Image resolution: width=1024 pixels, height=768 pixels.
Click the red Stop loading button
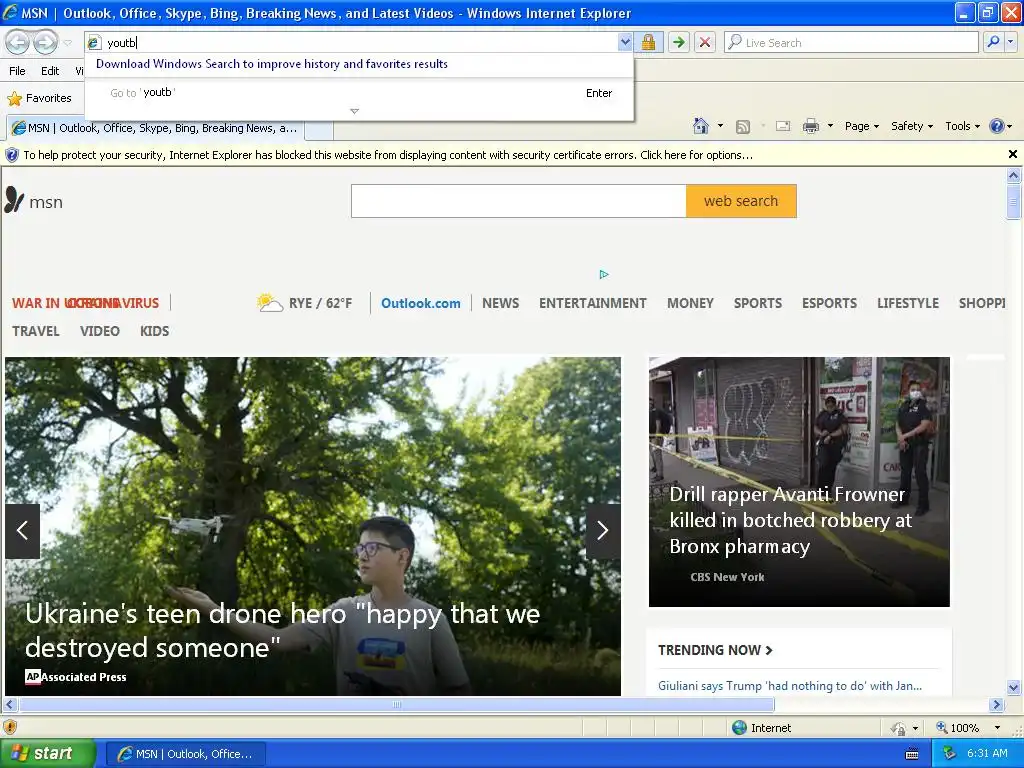705,42
